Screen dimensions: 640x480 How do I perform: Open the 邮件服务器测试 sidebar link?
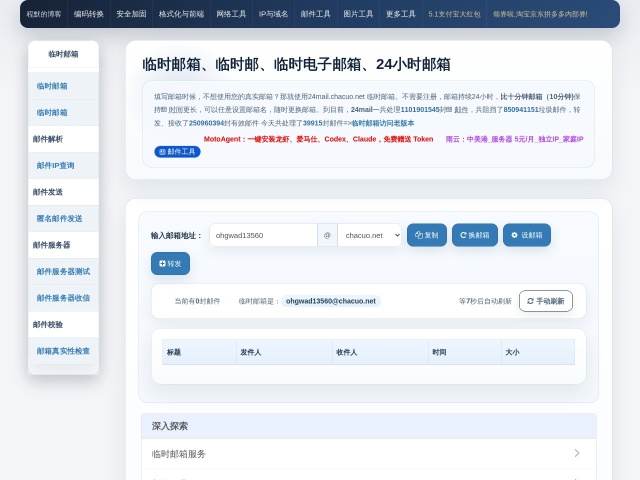[x=63, y=272]
